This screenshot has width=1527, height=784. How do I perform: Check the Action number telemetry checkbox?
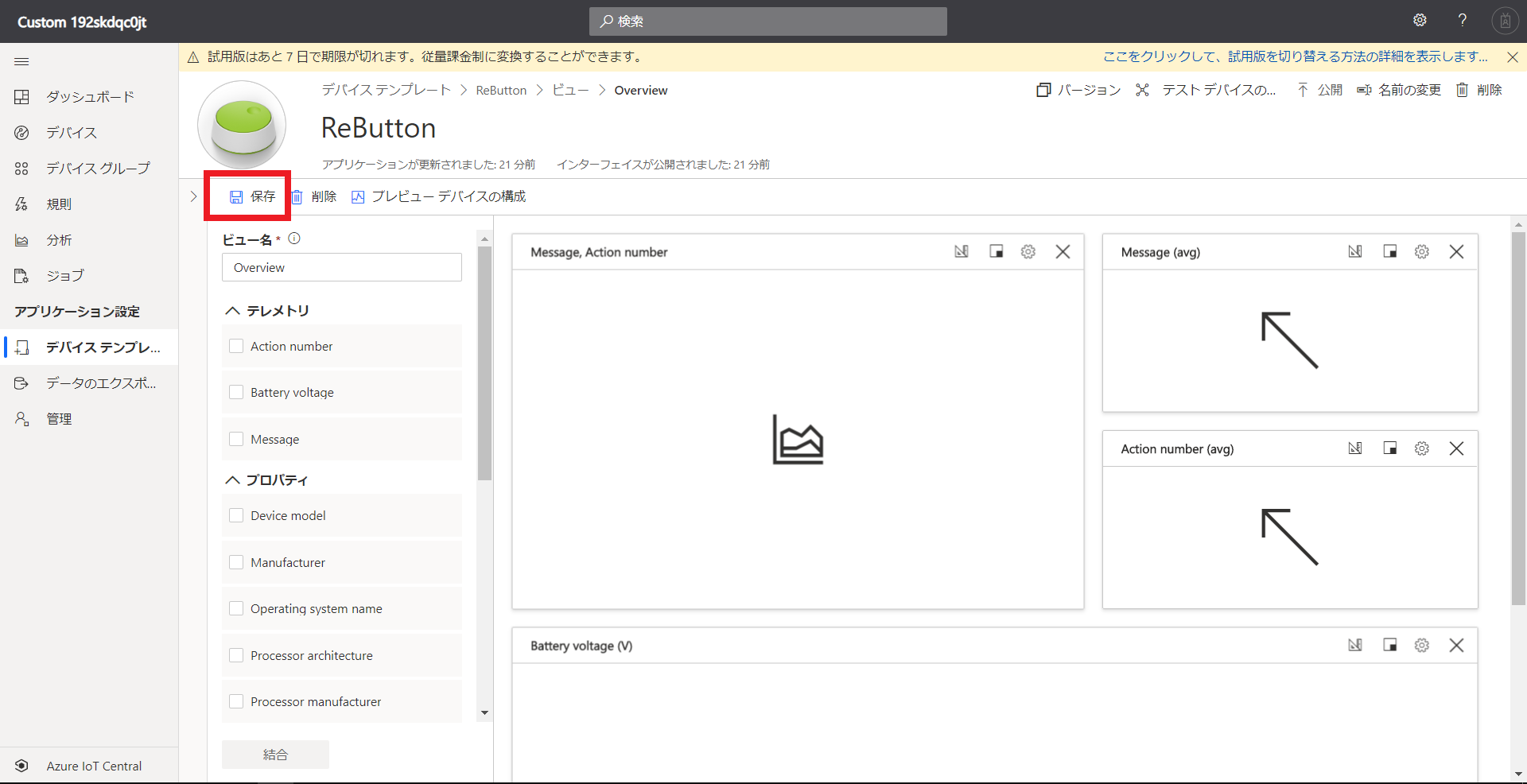point(236,346)
